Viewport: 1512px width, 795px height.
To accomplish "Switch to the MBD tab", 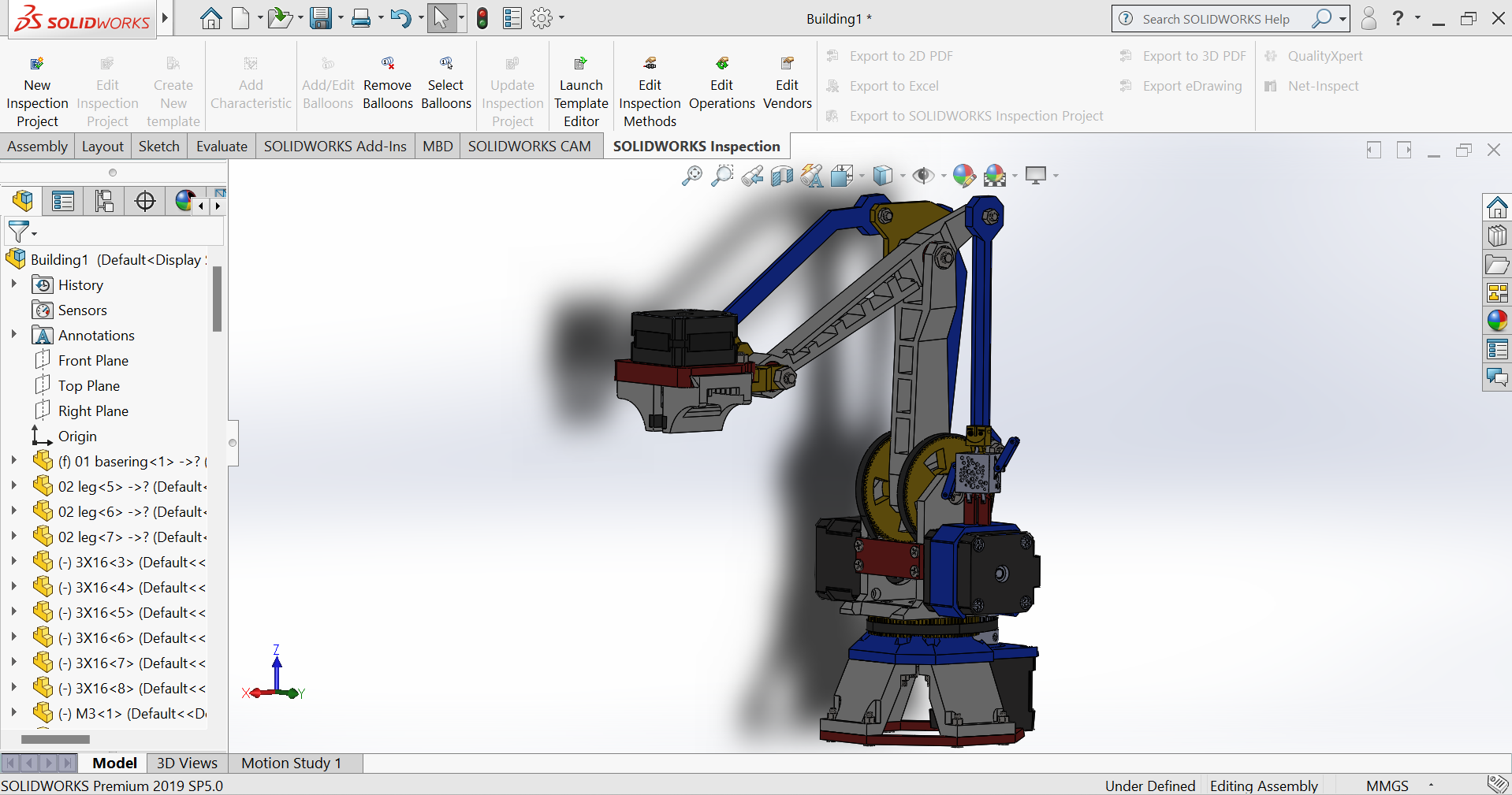I will 438,147.
